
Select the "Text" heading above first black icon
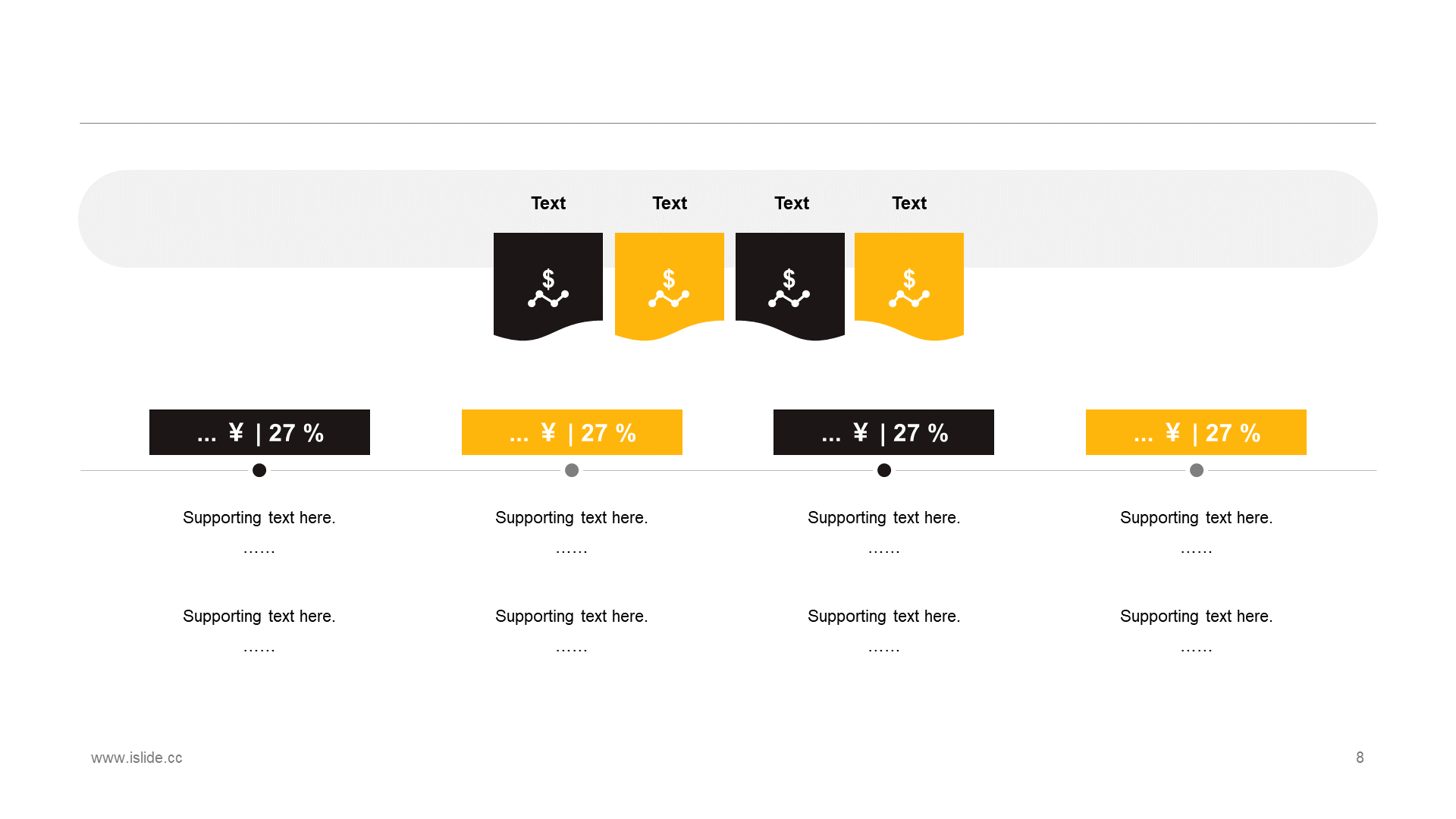click(548, 203)
